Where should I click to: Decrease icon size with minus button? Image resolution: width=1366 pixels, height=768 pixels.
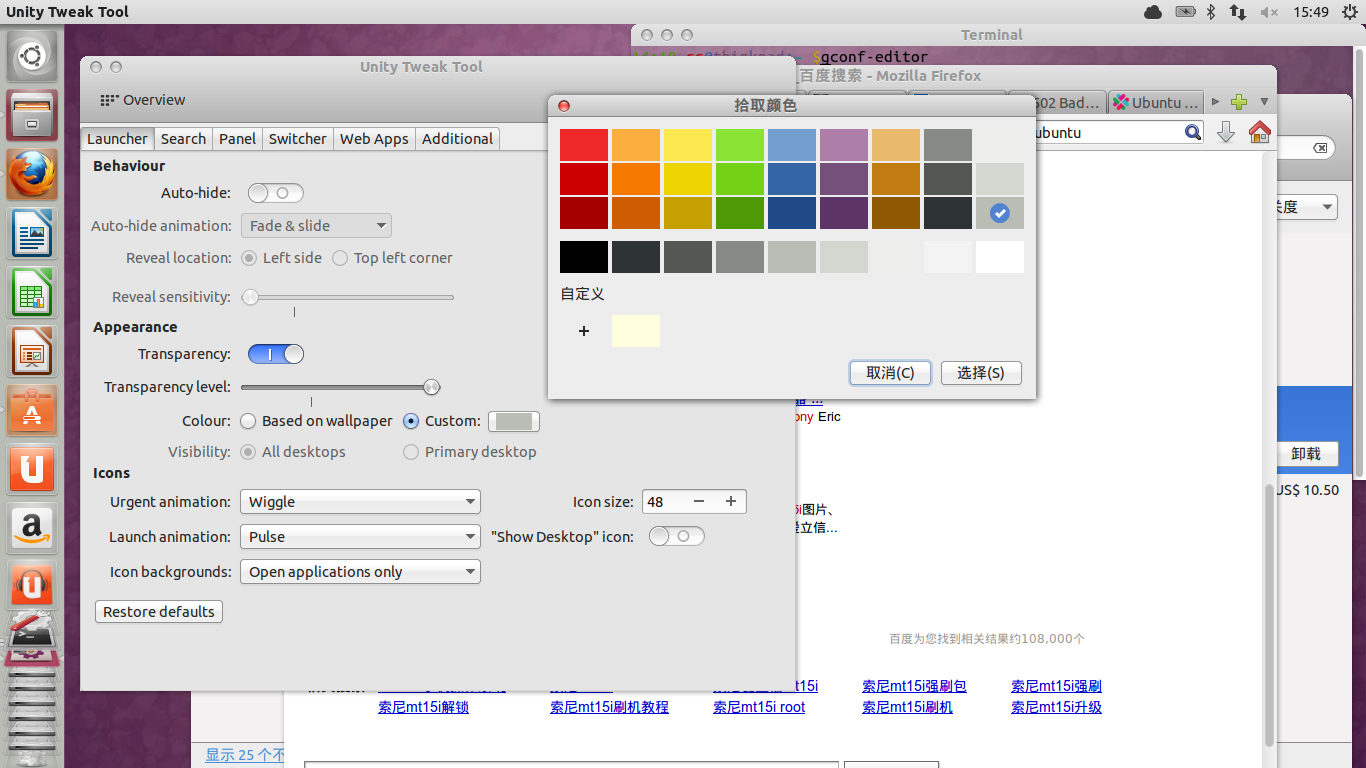699,502
